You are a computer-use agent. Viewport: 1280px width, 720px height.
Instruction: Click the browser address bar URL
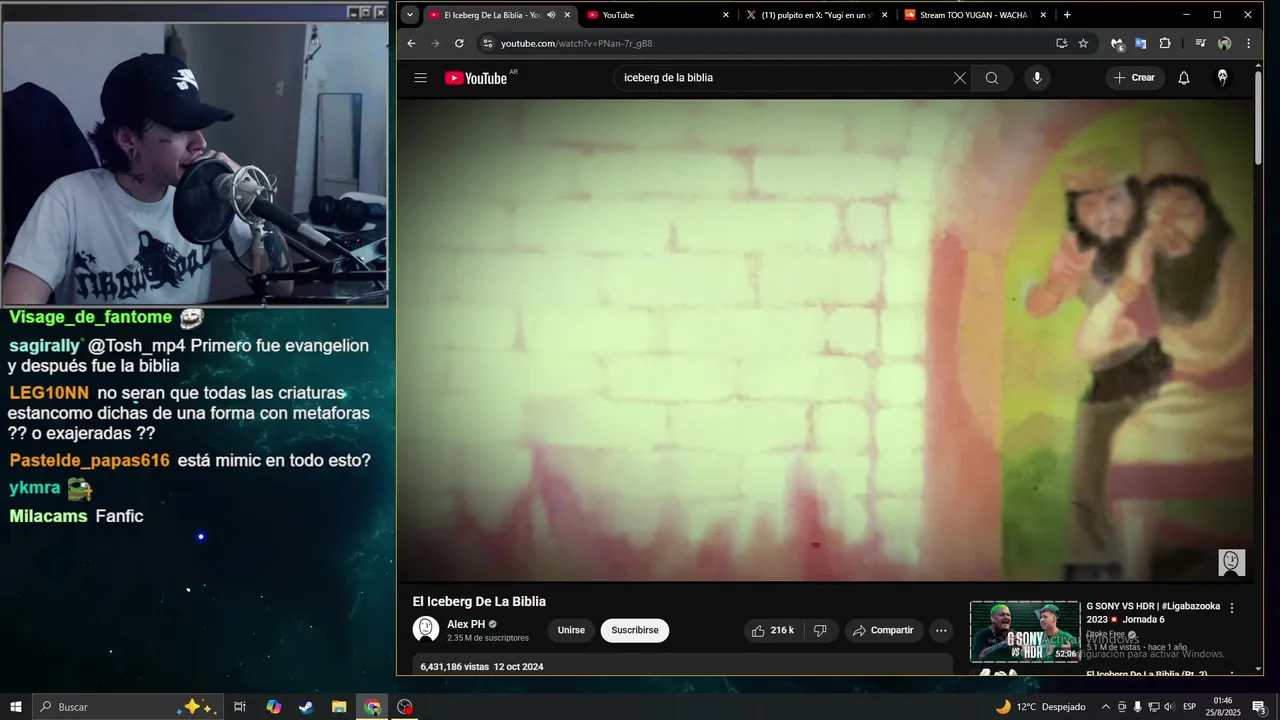click(576, 43)
